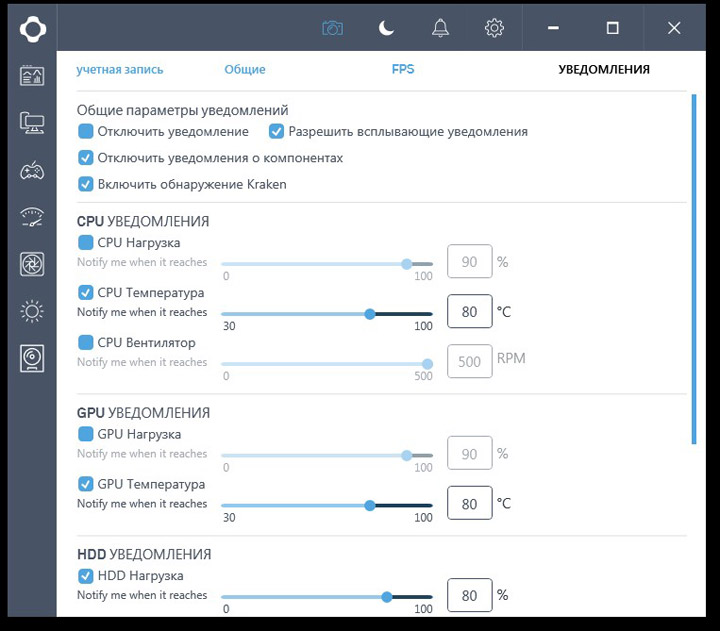
Task: Click GPU Нагрузка value field 90
Action: 470,453
